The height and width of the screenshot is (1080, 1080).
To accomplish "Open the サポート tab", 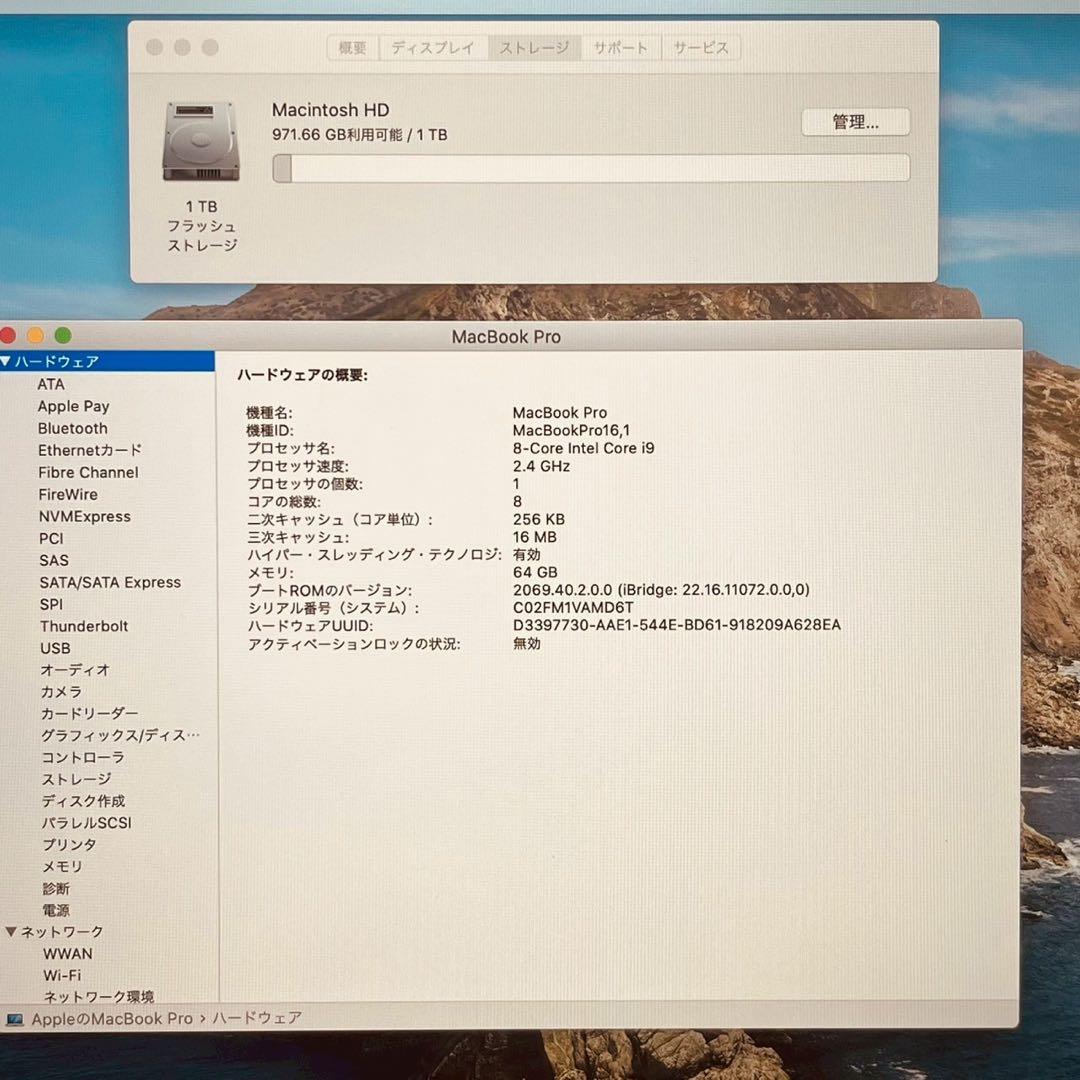I will point(620,48).
